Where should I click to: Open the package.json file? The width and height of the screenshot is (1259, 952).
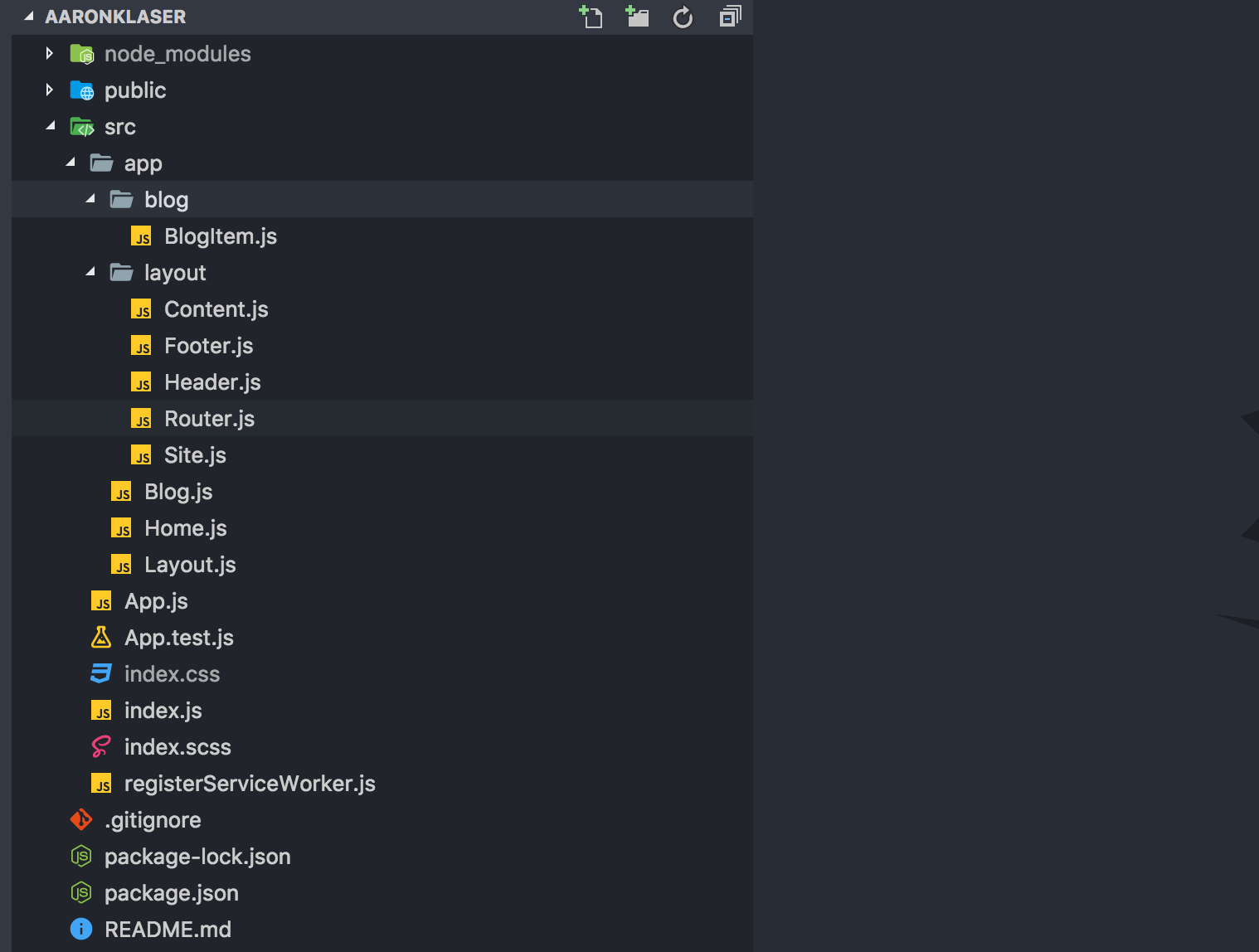click(171, 893)
